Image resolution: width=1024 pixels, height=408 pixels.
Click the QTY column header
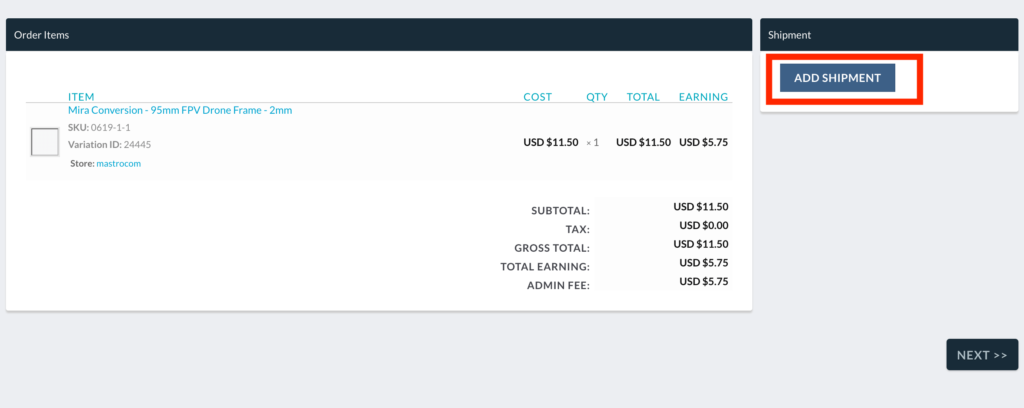coord(597,97)
